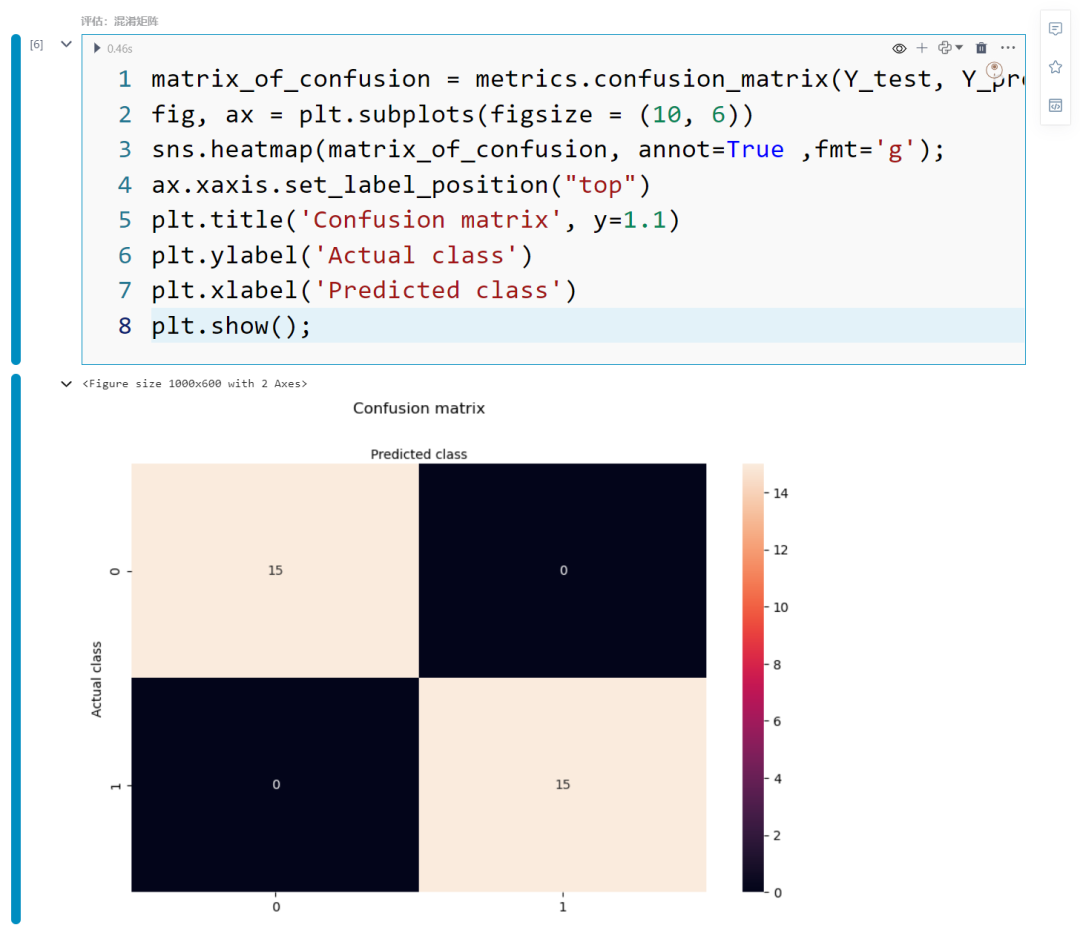The image size is (1080, 942).
Task: Place the cursor on code line 1, matrix_of_confusion
Action: 587,79
